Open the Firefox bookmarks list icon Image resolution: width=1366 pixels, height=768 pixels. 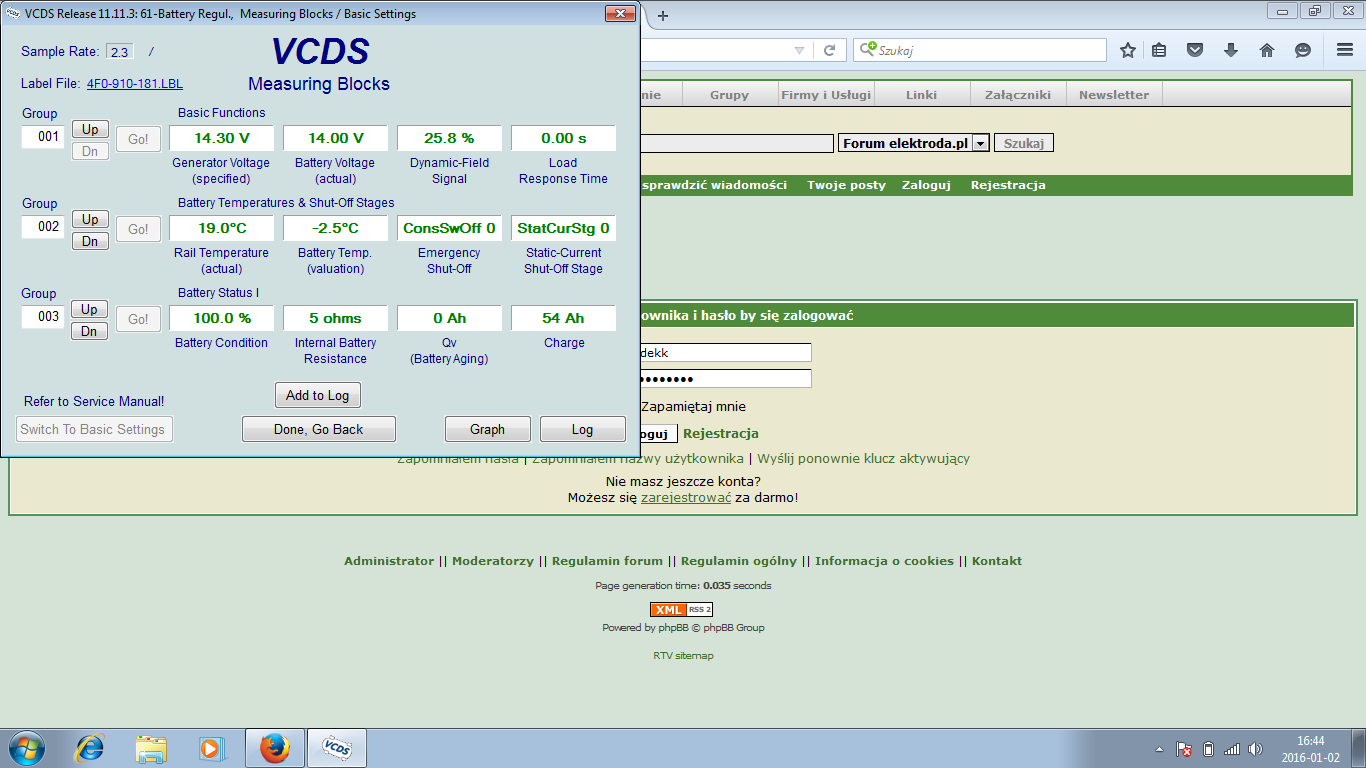pyautogui.click(x=1160, y=50)
